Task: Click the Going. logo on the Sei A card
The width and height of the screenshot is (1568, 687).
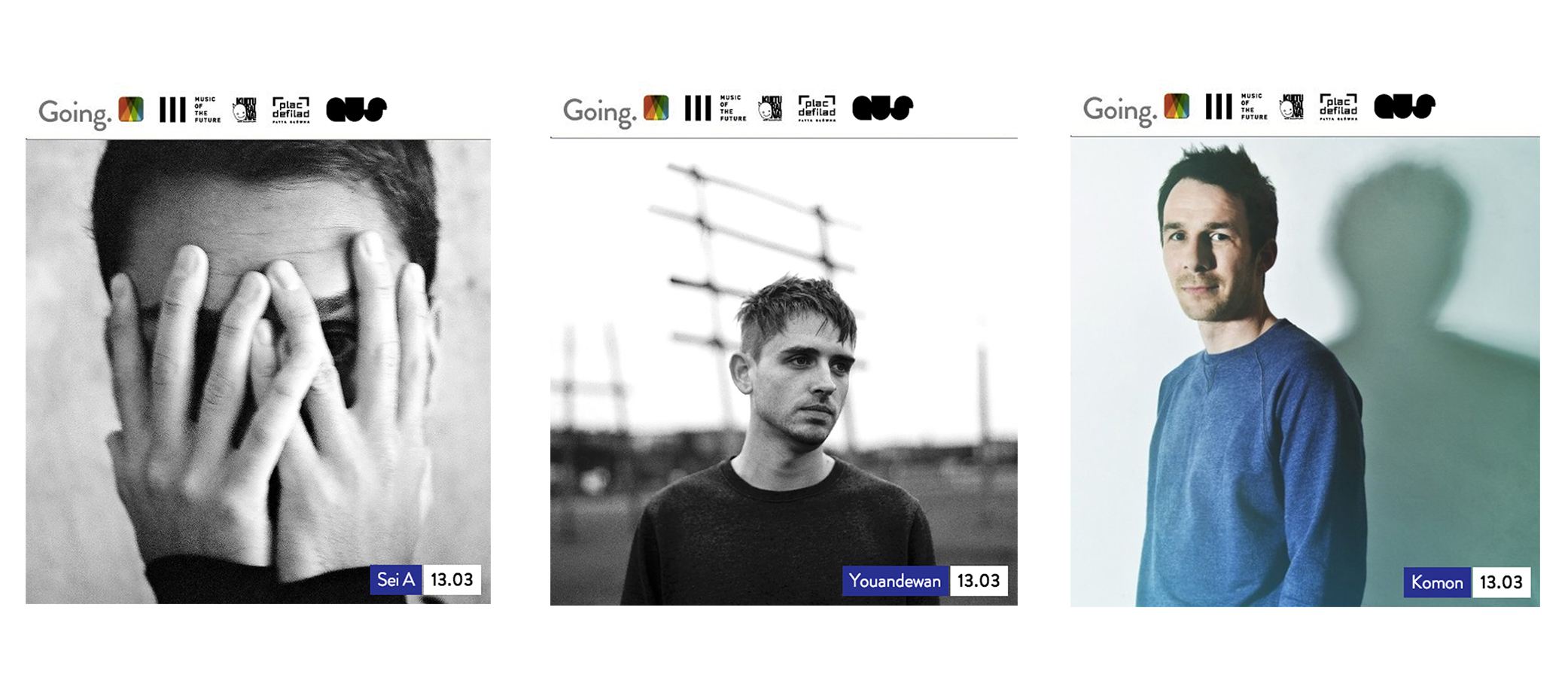Action: (x=75, y=113)
